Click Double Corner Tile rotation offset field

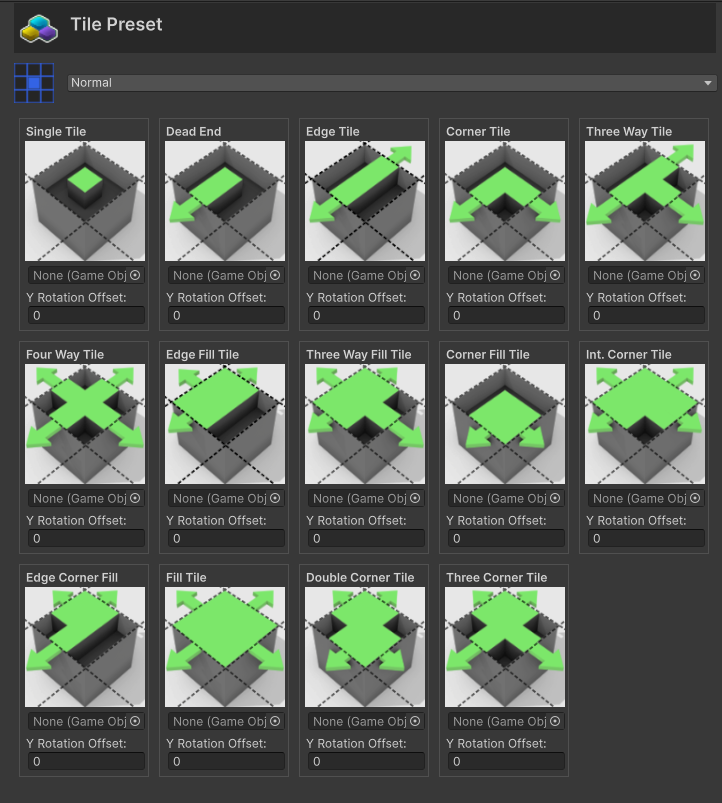tap(366, 762)
